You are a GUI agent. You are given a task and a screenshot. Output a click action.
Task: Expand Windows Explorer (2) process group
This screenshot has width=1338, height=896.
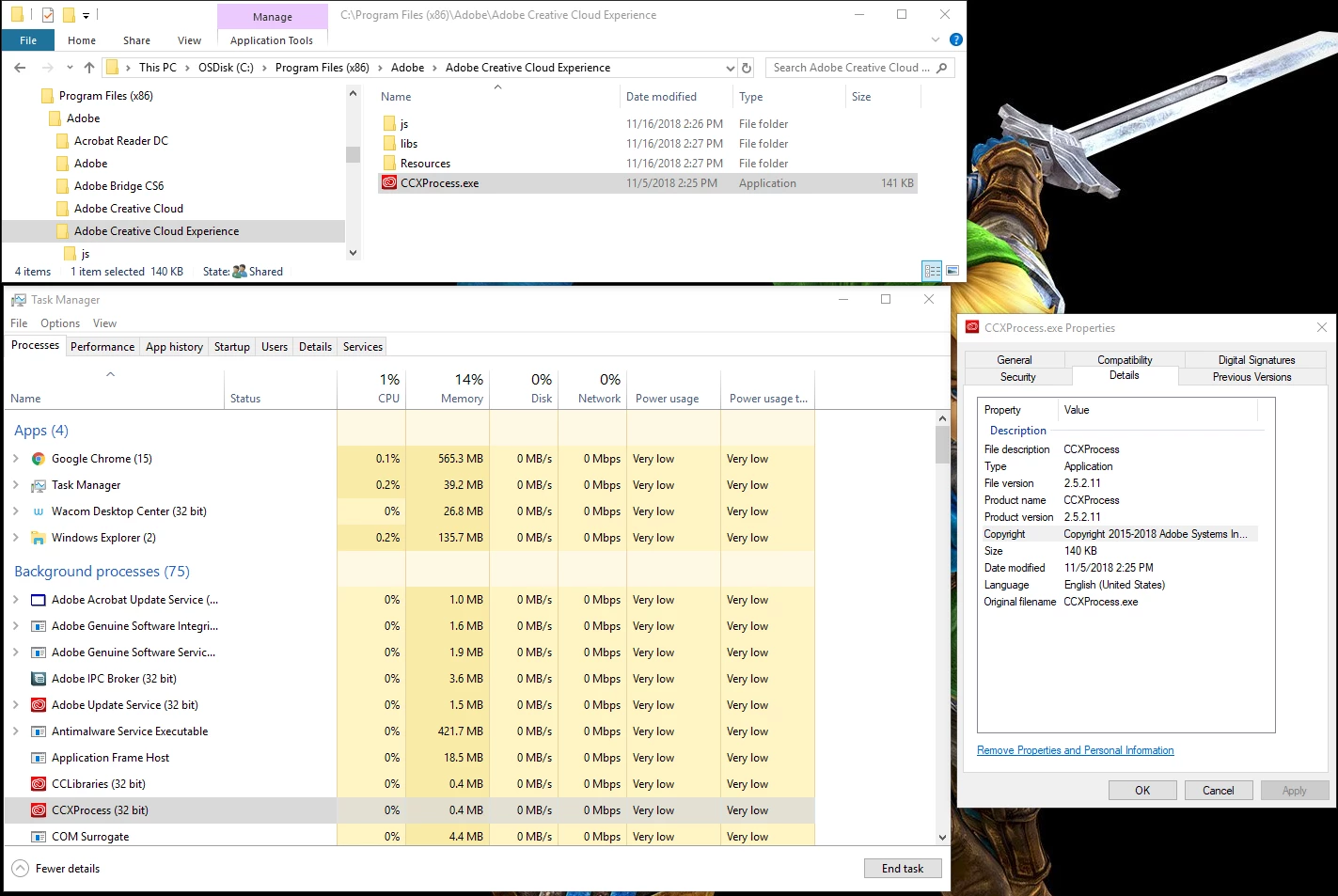click(x=16, y=538)
